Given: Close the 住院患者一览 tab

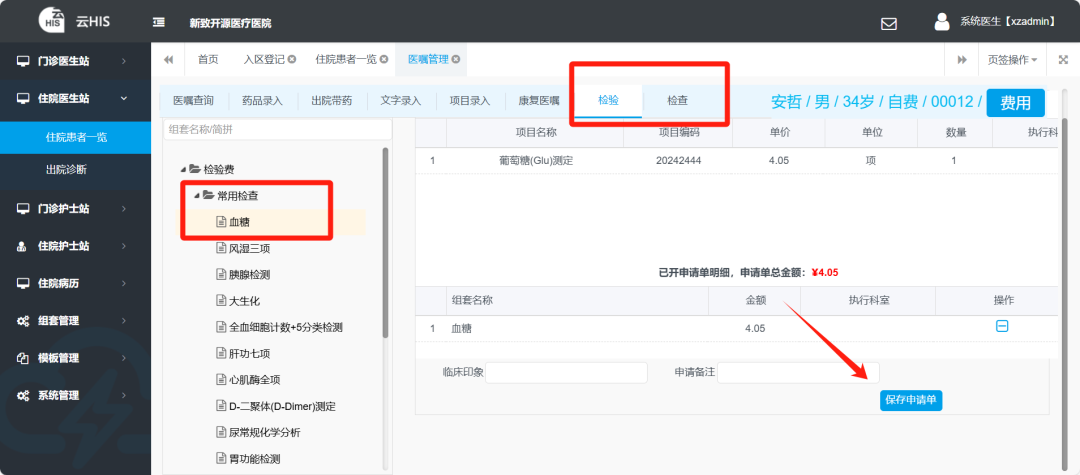Looking at the screenshot, I should tap(384, 60).
